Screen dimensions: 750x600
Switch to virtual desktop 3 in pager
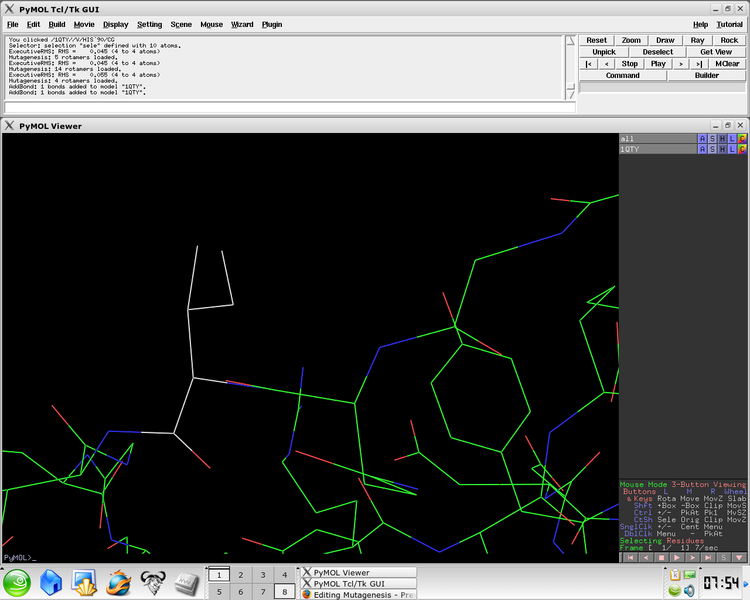click(x=262, y=575)
